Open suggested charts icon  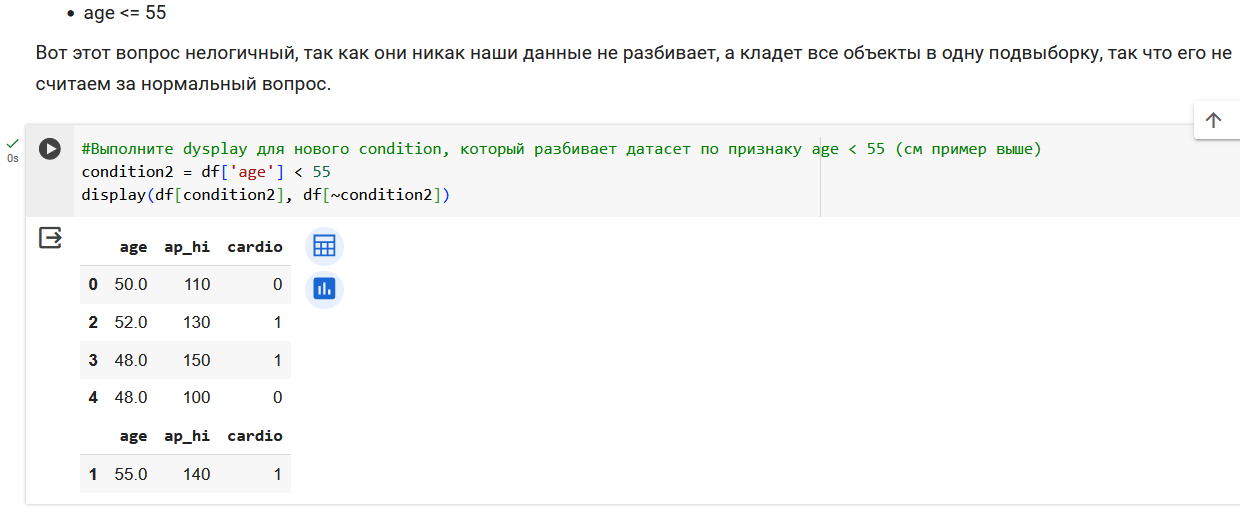(x=324, y=289)
